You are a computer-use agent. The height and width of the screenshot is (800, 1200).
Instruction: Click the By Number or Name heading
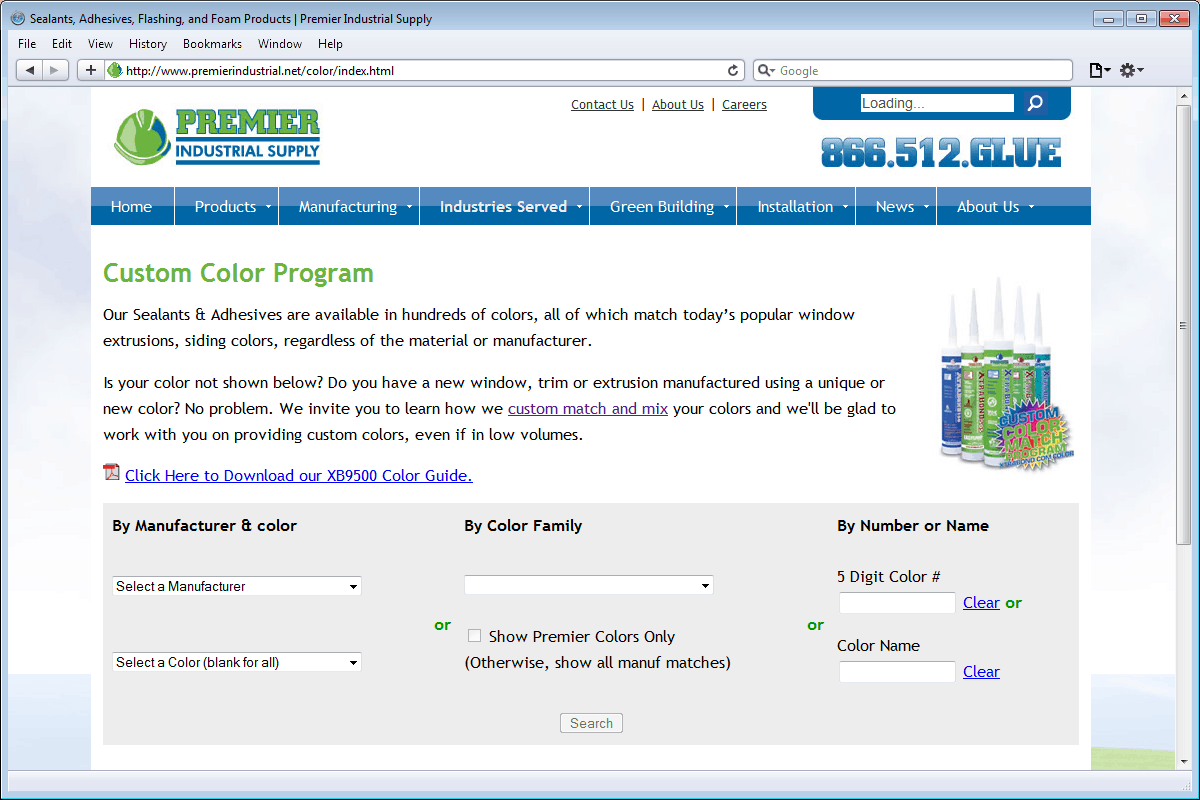(913, 525)
